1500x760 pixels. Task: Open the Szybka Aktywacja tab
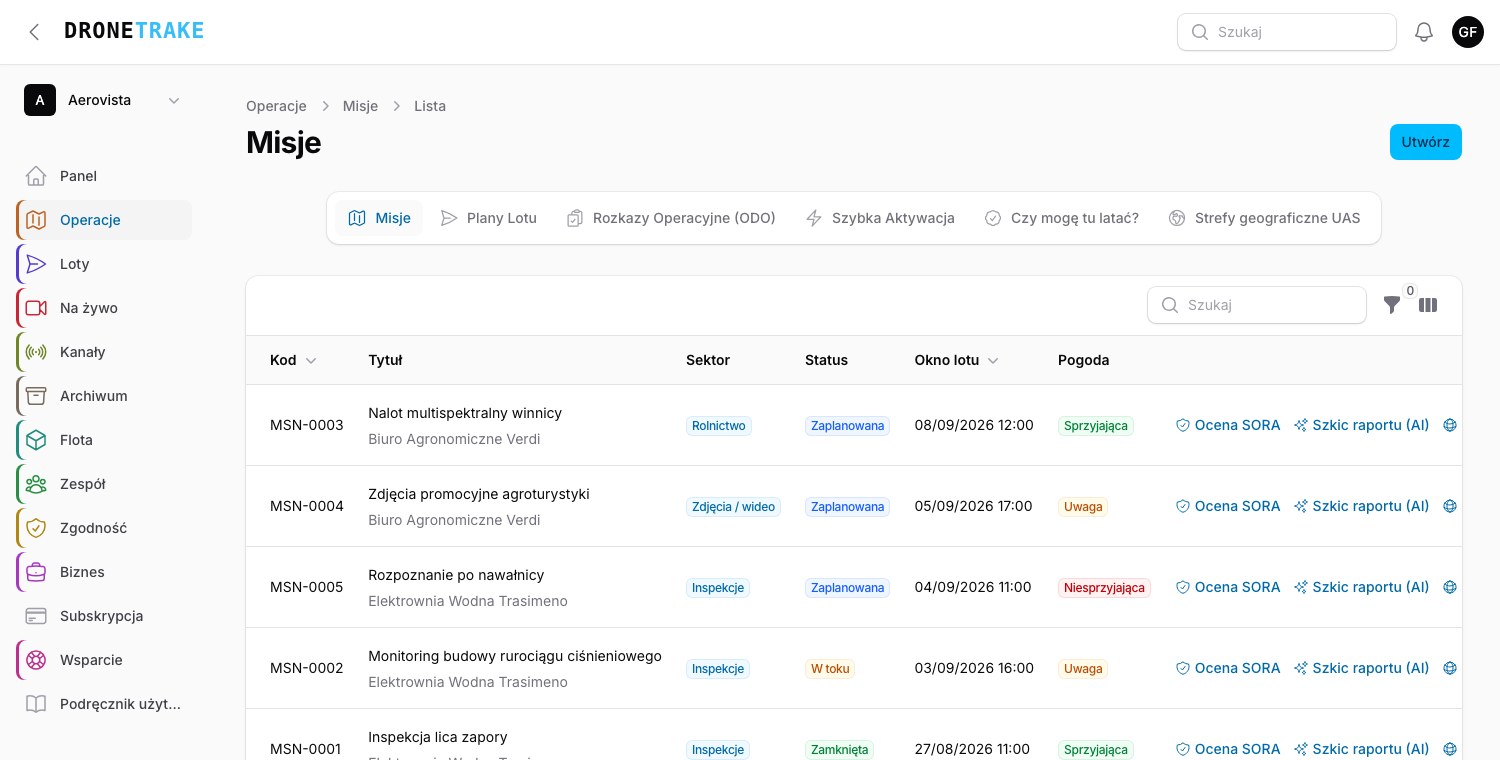(x=880, y=218)
